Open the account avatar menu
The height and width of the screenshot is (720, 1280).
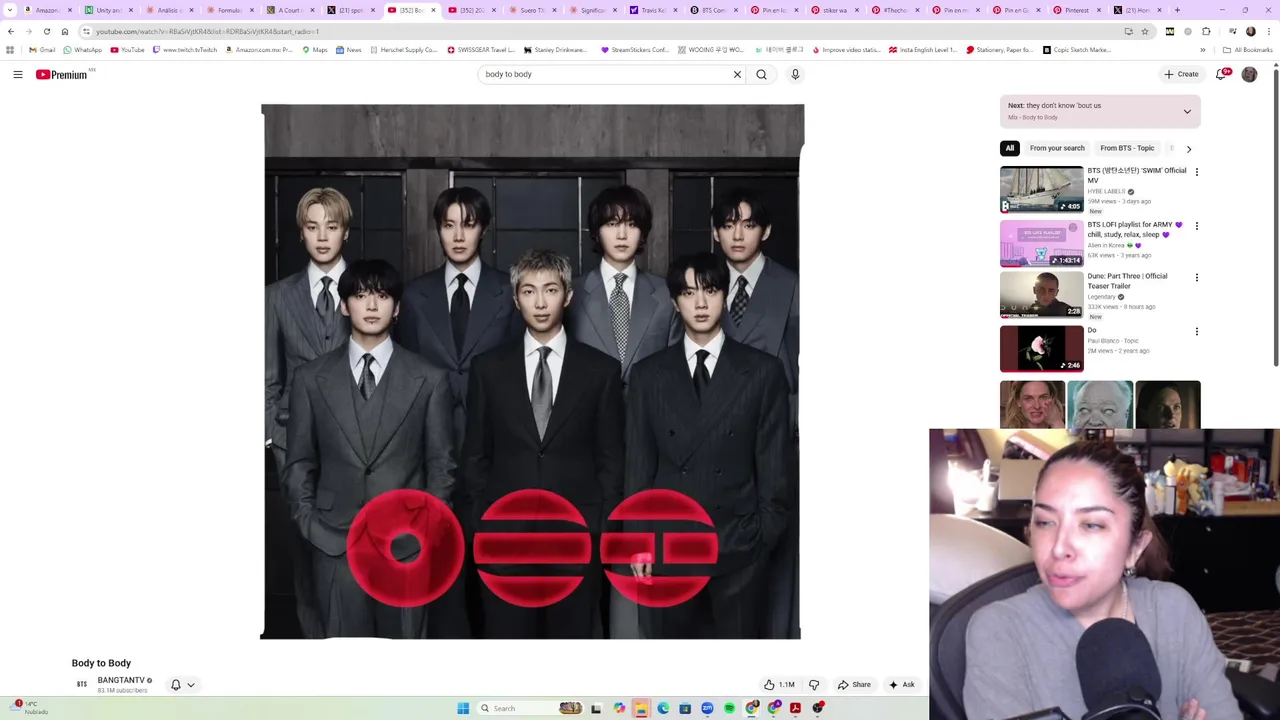(1249, 74)
